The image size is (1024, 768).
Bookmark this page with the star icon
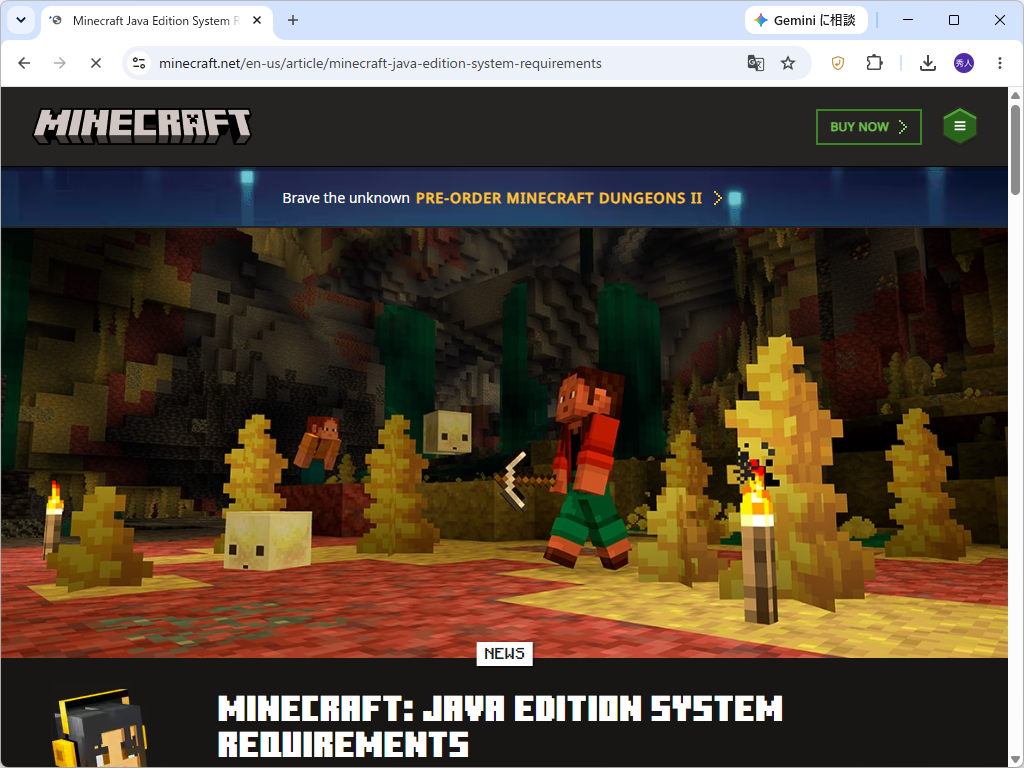click(788, 63)
